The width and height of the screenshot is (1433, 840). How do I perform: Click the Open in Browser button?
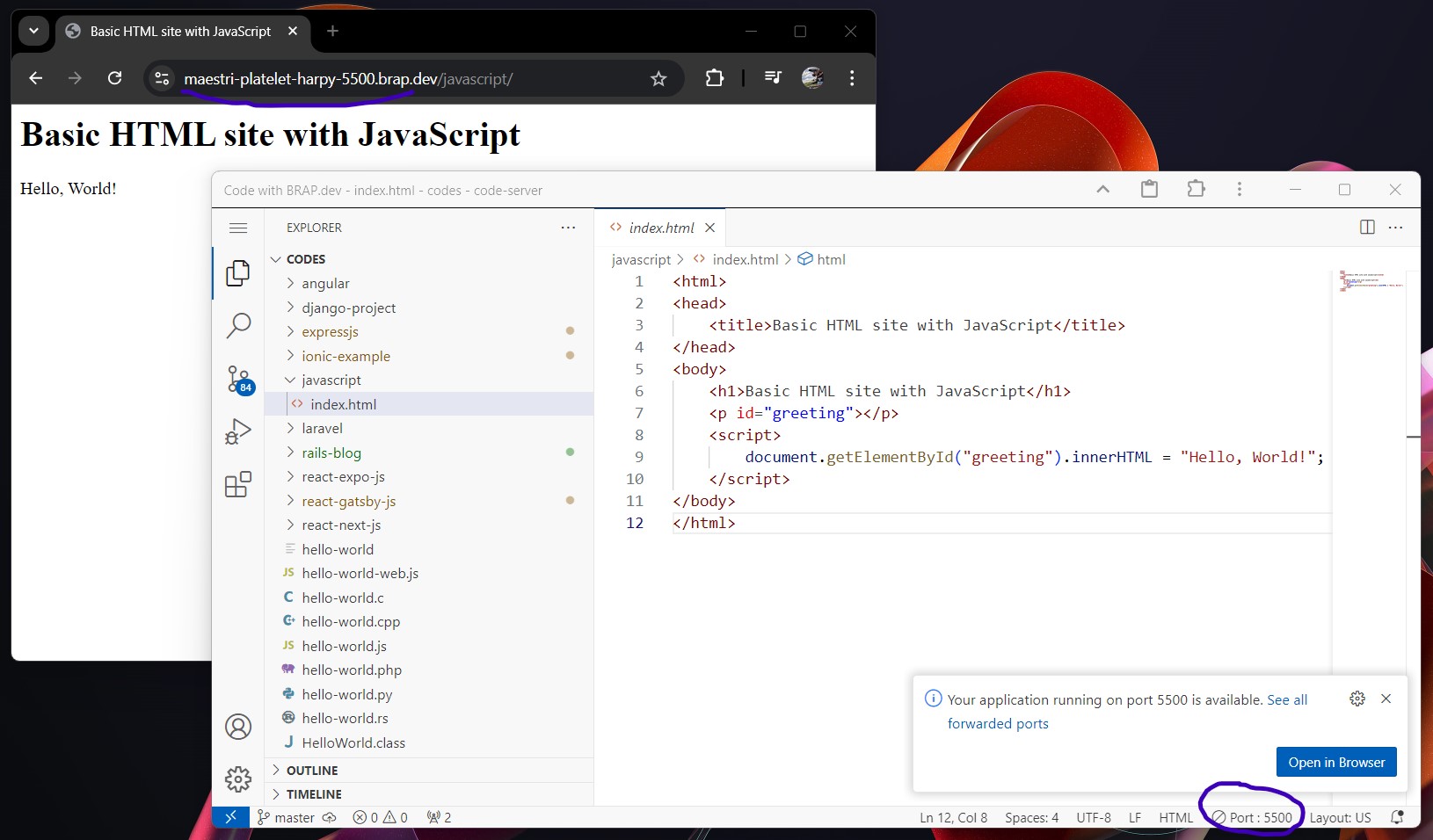(x=1335, y=762)
